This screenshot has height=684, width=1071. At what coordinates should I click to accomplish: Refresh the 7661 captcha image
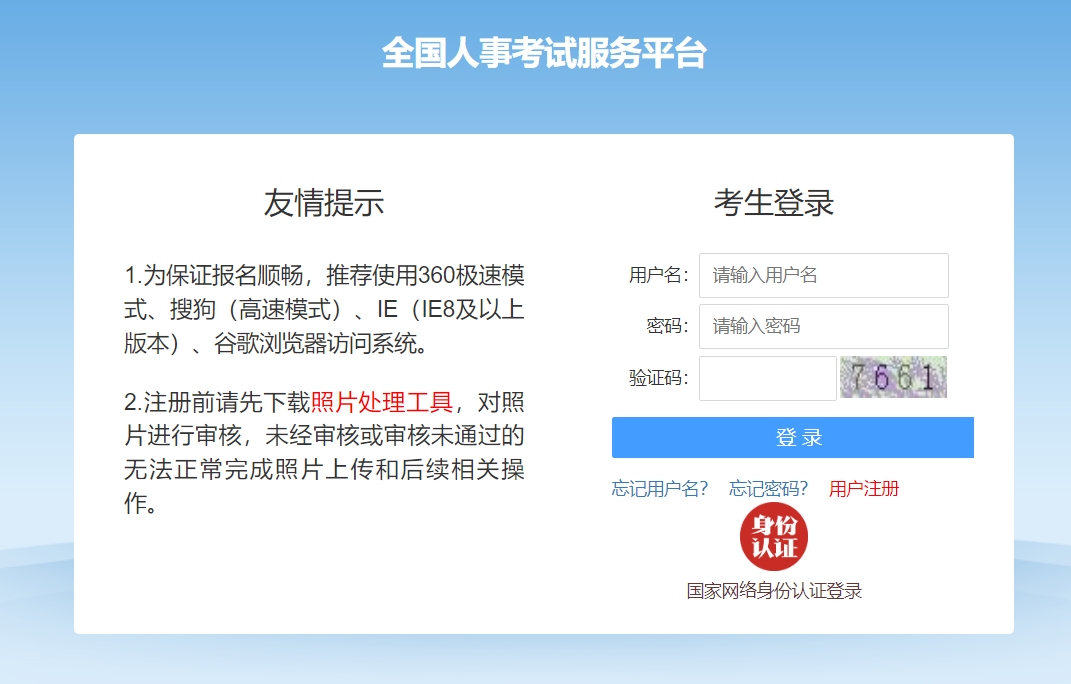pyautogui.click(x=893, y=377)
